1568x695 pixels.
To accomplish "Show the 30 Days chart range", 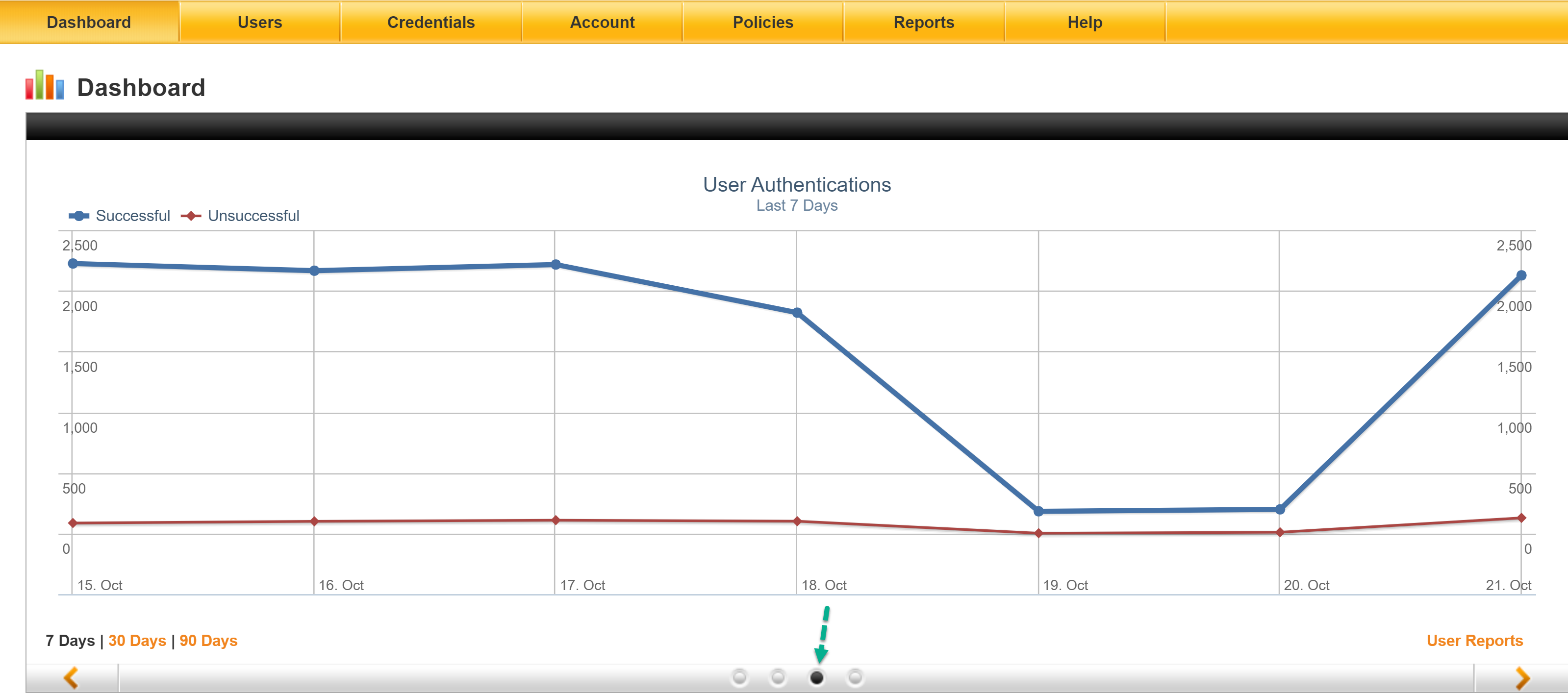I will (137, 641).
